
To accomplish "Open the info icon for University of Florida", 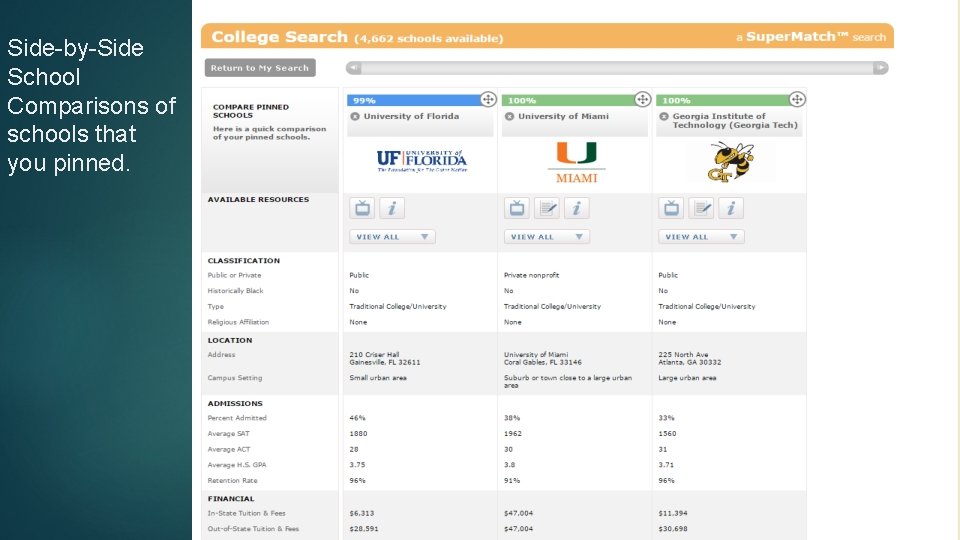I will click(392, 208).
